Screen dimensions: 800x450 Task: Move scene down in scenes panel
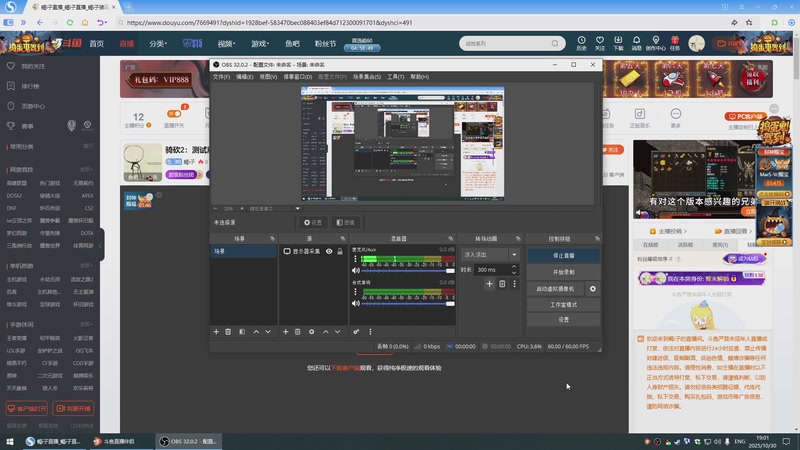click(268, 332)
